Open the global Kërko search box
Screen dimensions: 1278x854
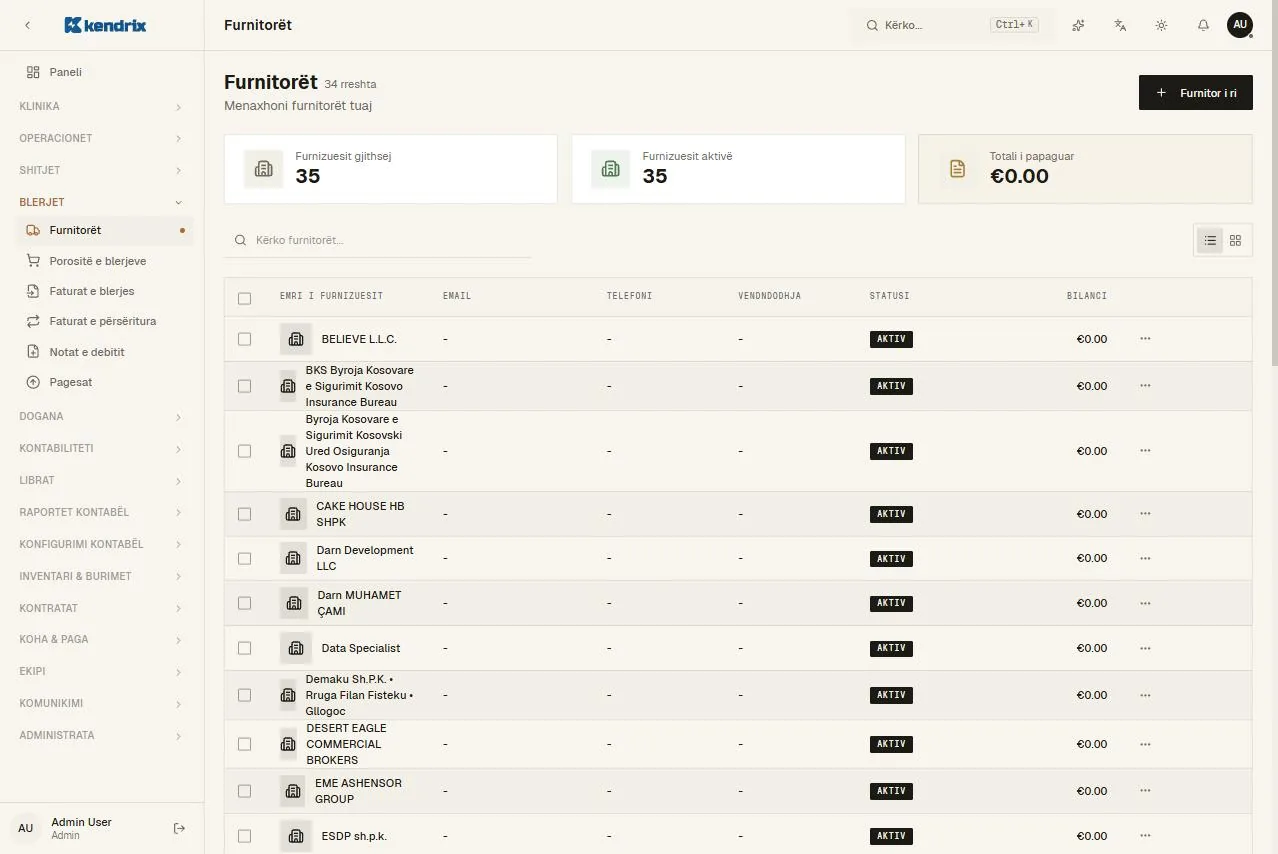(x=952, y=25)
